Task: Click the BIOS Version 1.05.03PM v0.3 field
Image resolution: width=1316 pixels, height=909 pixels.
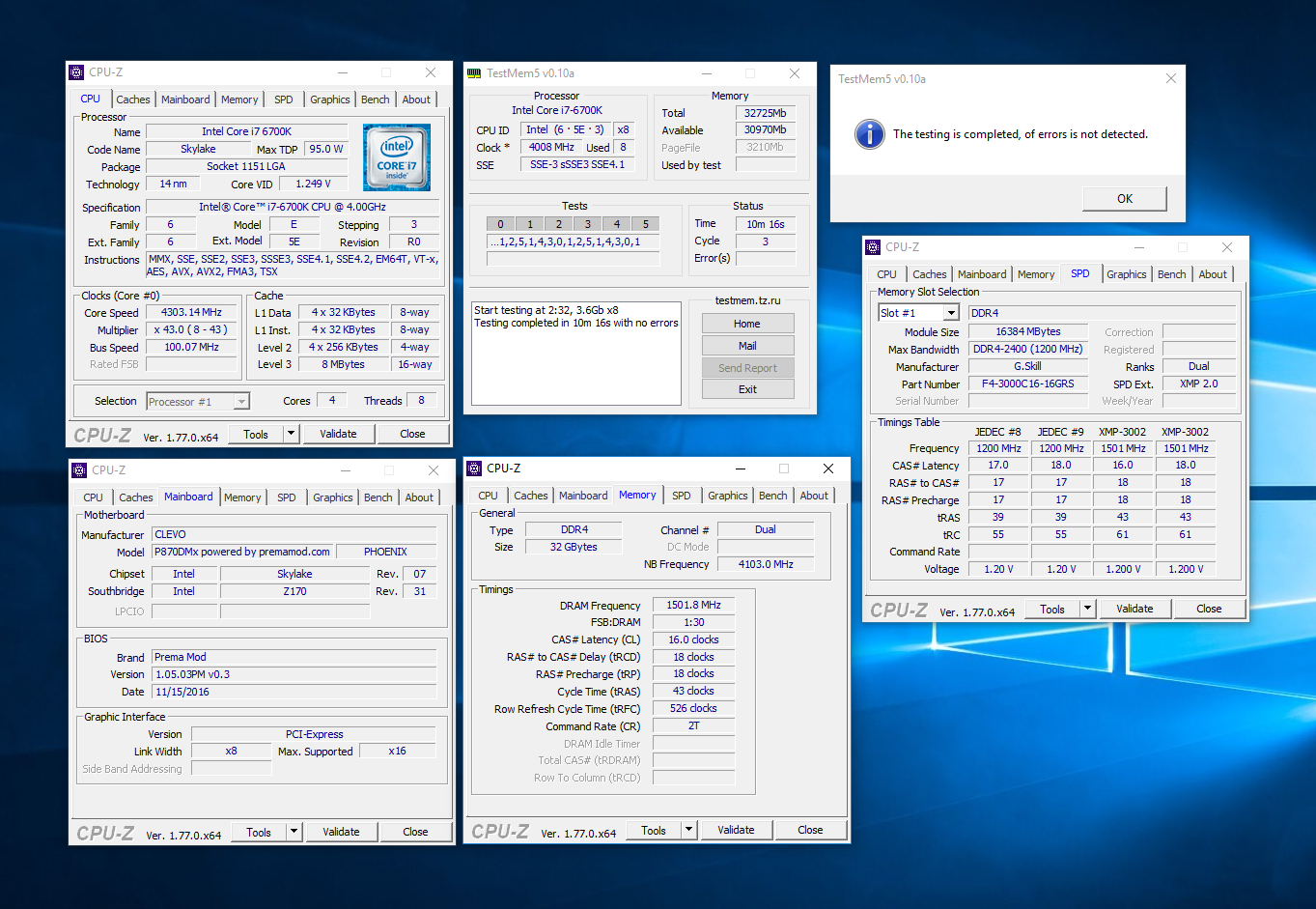Action: coord(294,674)
